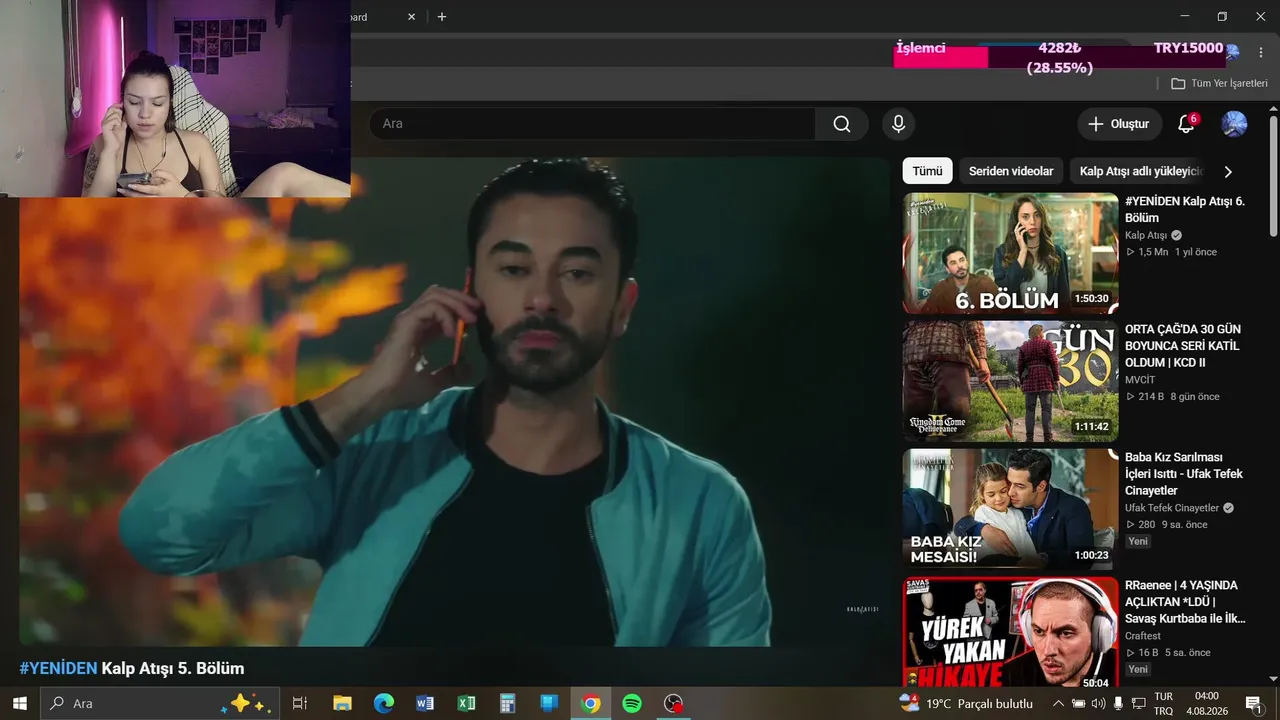Image resolution: width=1280 pixels, height=720 pixels.
Task: Open the Tüm Yer İşaretleri bookmarks folder
Action: tap(1219, 83)
